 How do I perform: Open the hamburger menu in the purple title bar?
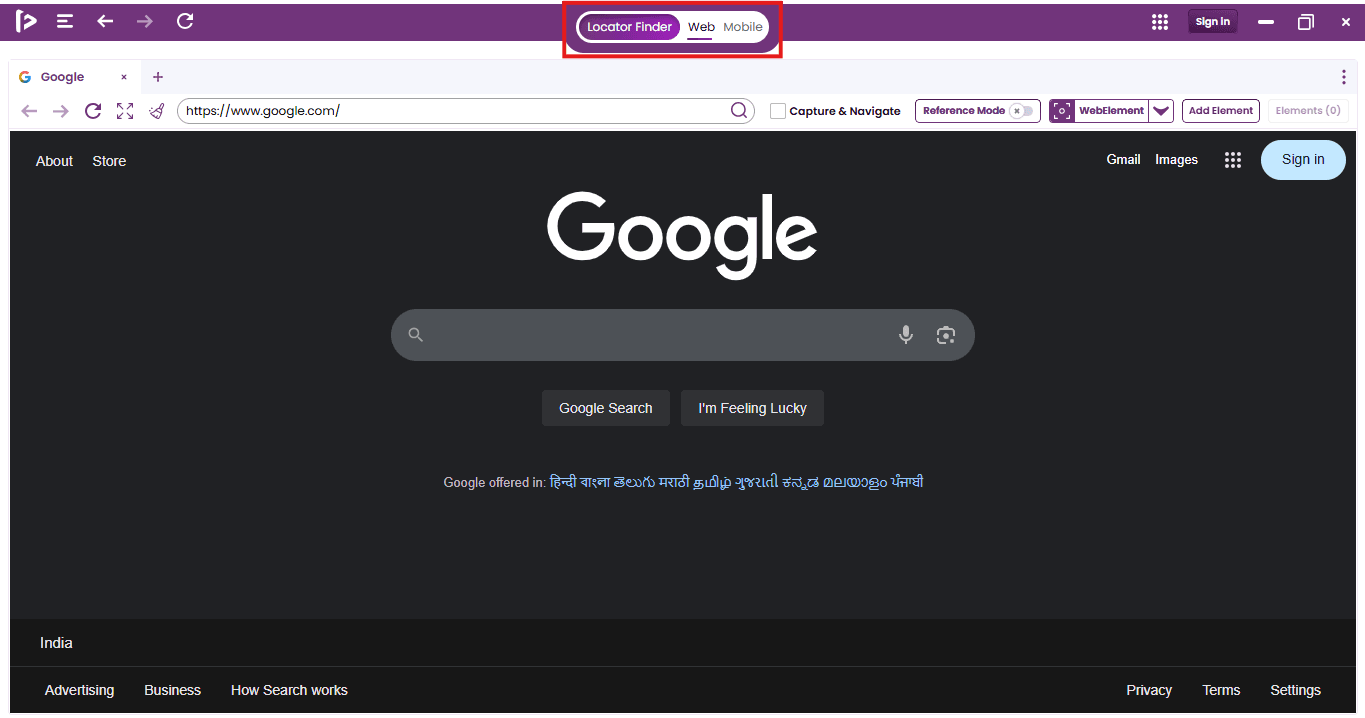65,21
